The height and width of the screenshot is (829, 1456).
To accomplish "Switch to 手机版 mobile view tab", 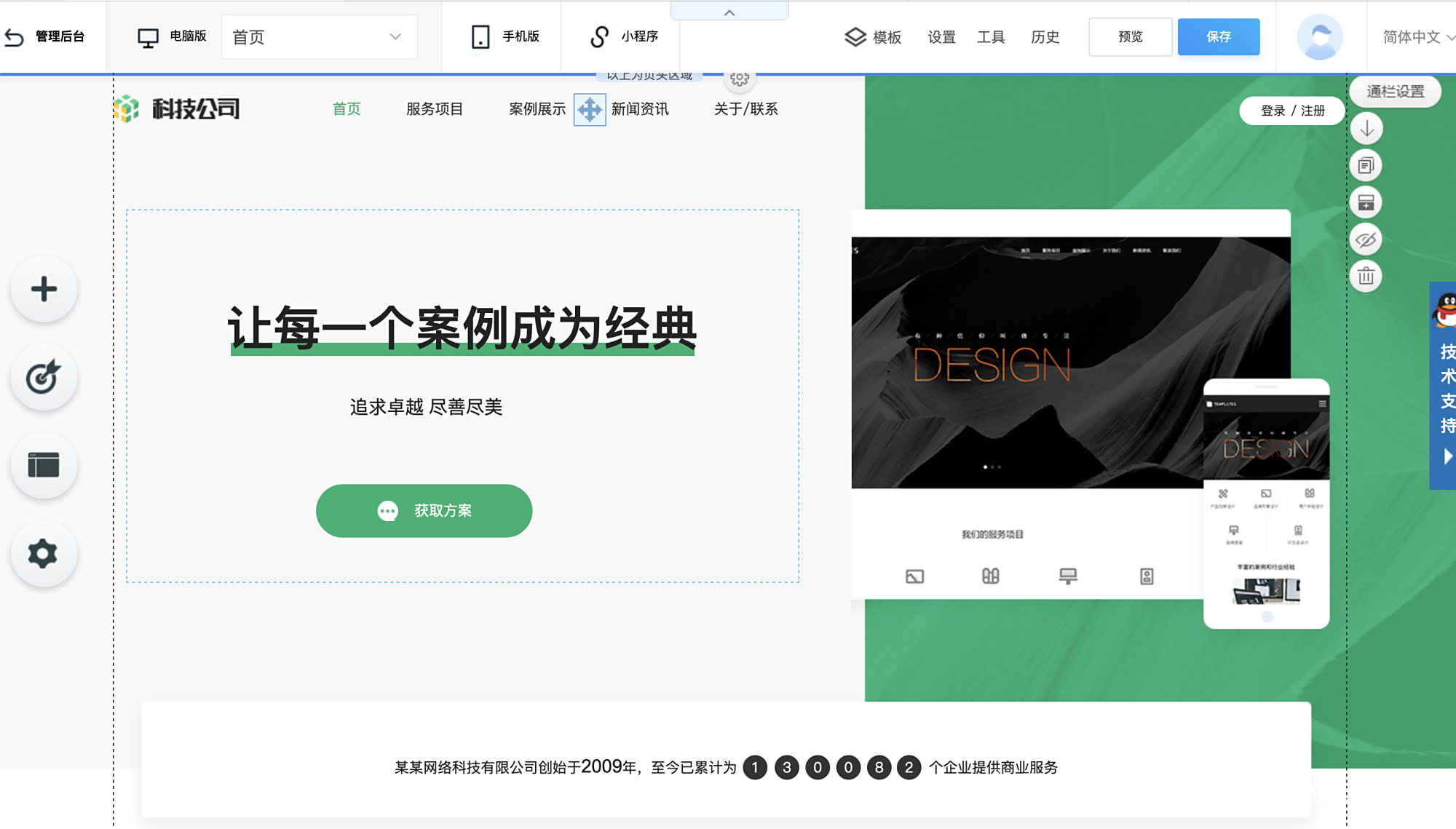I will click(x=505, y=36).
